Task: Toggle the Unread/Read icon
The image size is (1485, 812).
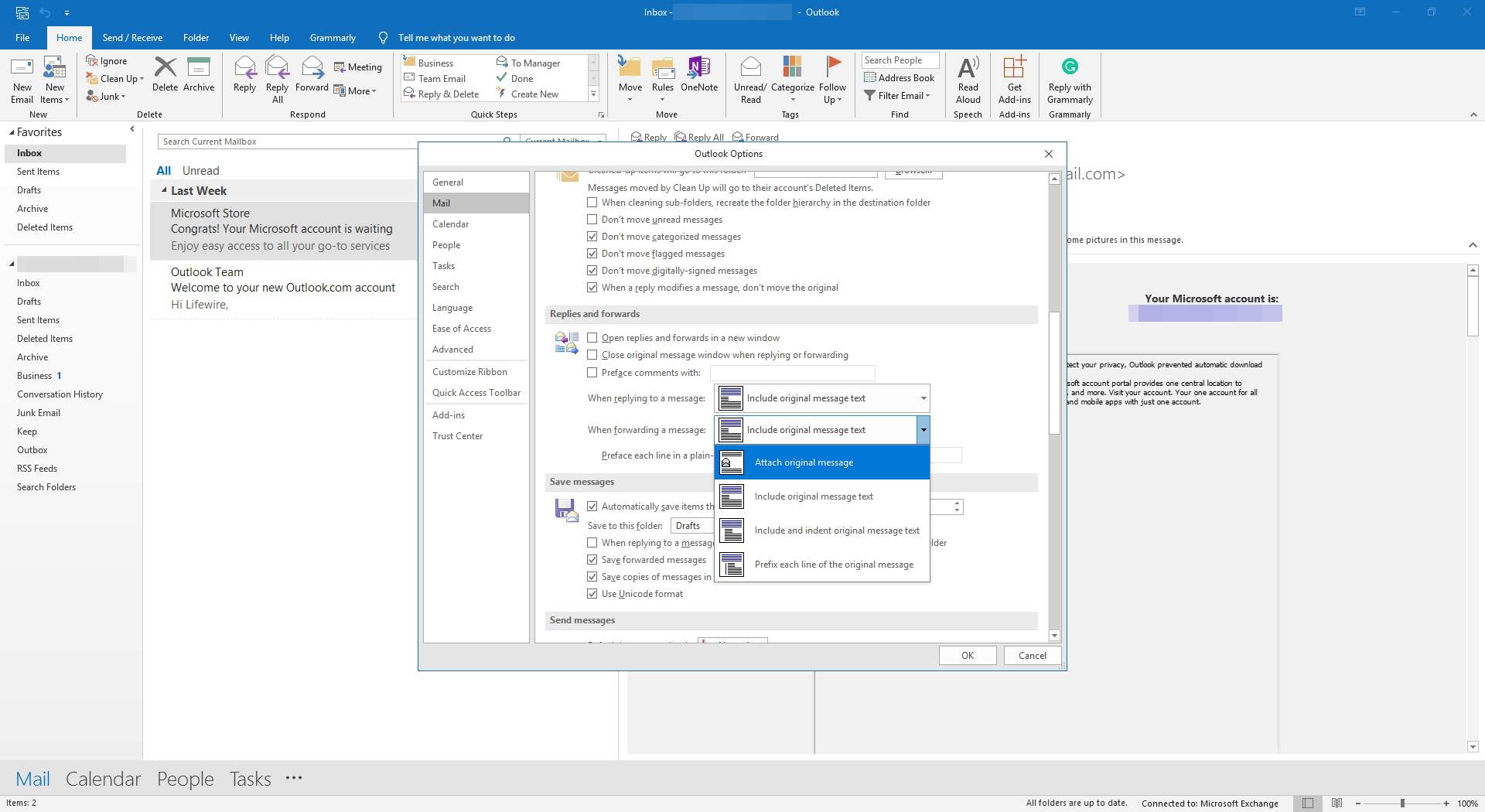Action: [x=750, y=80]
